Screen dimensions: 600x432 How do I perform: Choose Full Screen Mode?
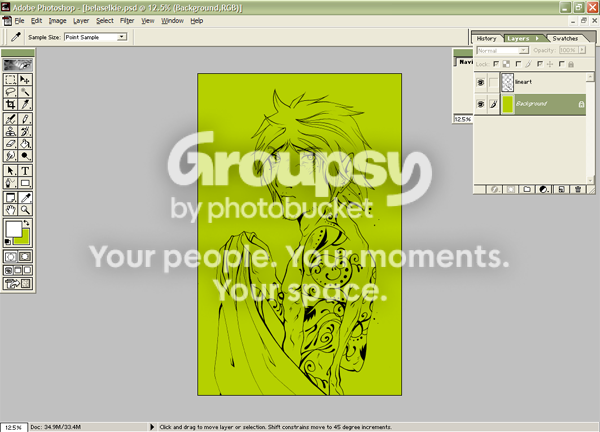[x=28, y=271]
